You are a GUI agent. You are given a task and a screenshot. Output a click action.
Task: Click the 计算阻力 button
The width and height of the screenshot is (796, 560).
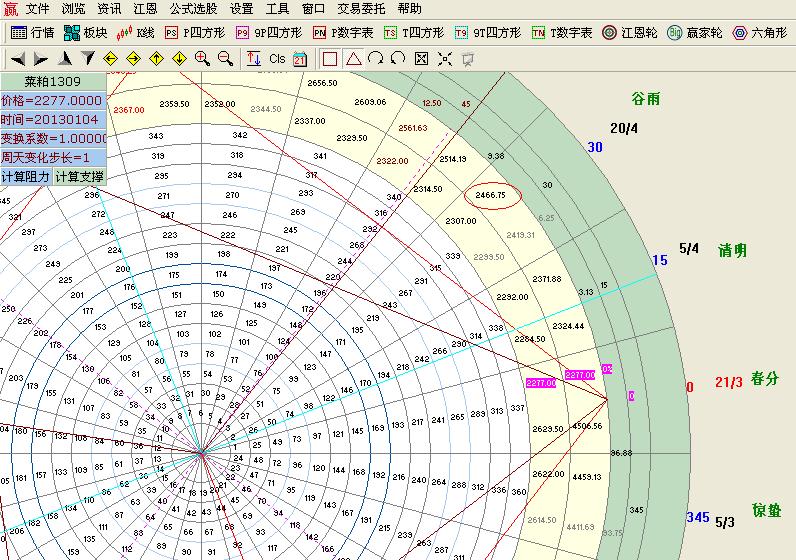point(25,176)
